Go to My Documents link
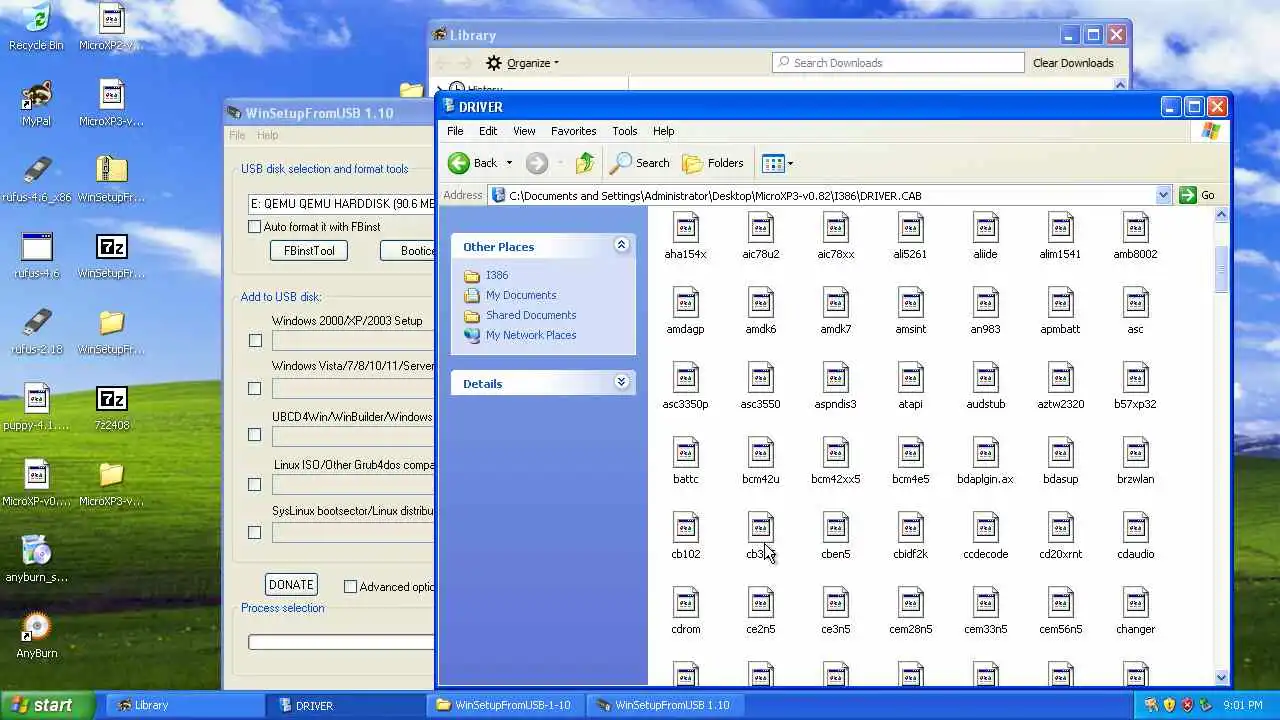 tap(521, 295)
